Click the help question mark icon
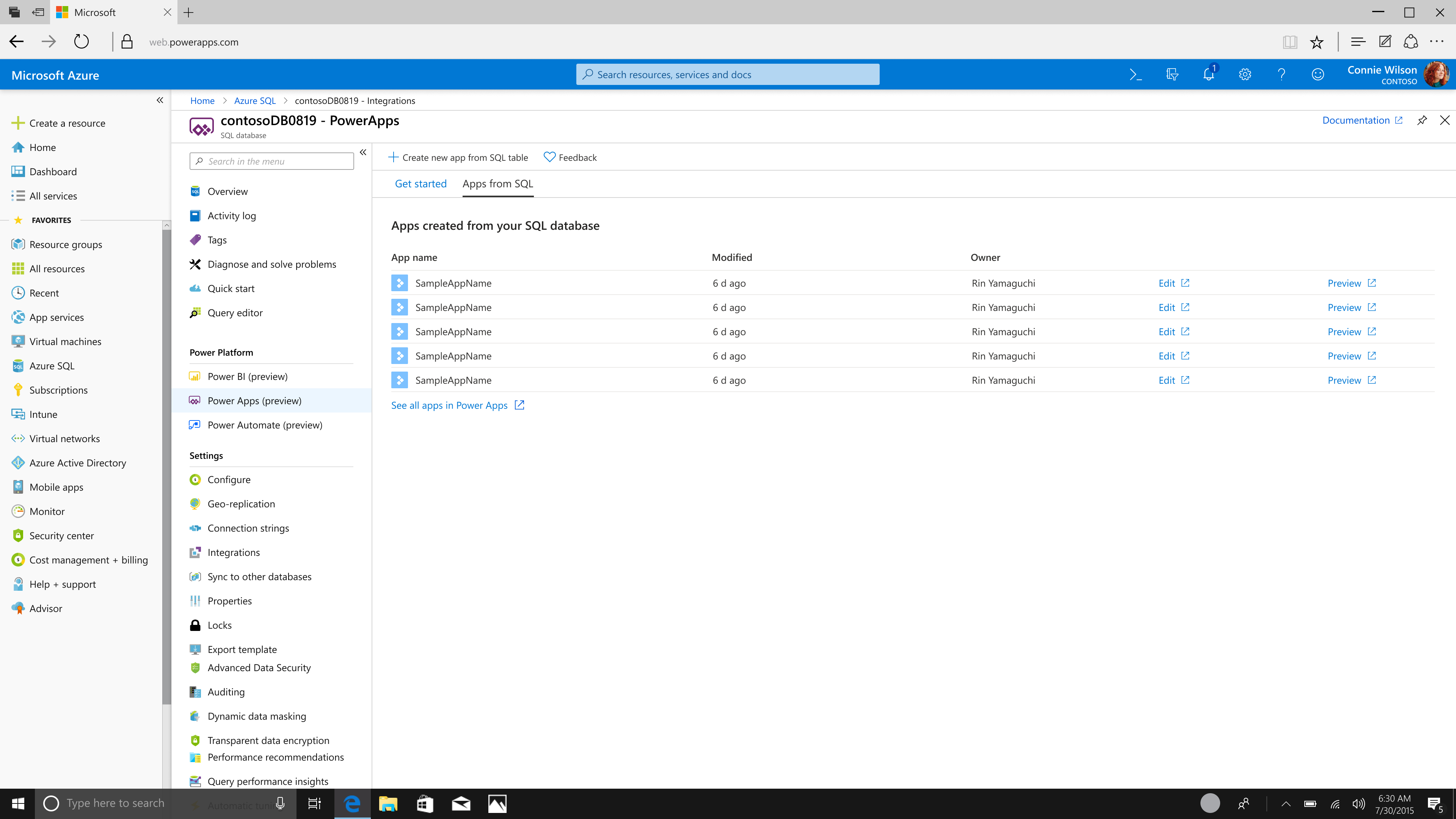1456x819 pixels. (x=1281, y=75)
